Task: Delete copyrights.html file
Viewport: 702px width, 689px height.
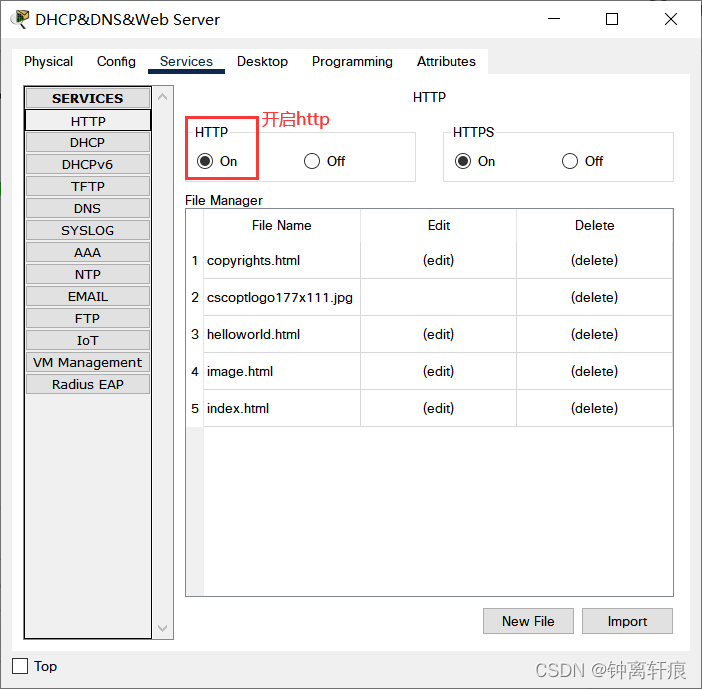Action: coord(594,260)
